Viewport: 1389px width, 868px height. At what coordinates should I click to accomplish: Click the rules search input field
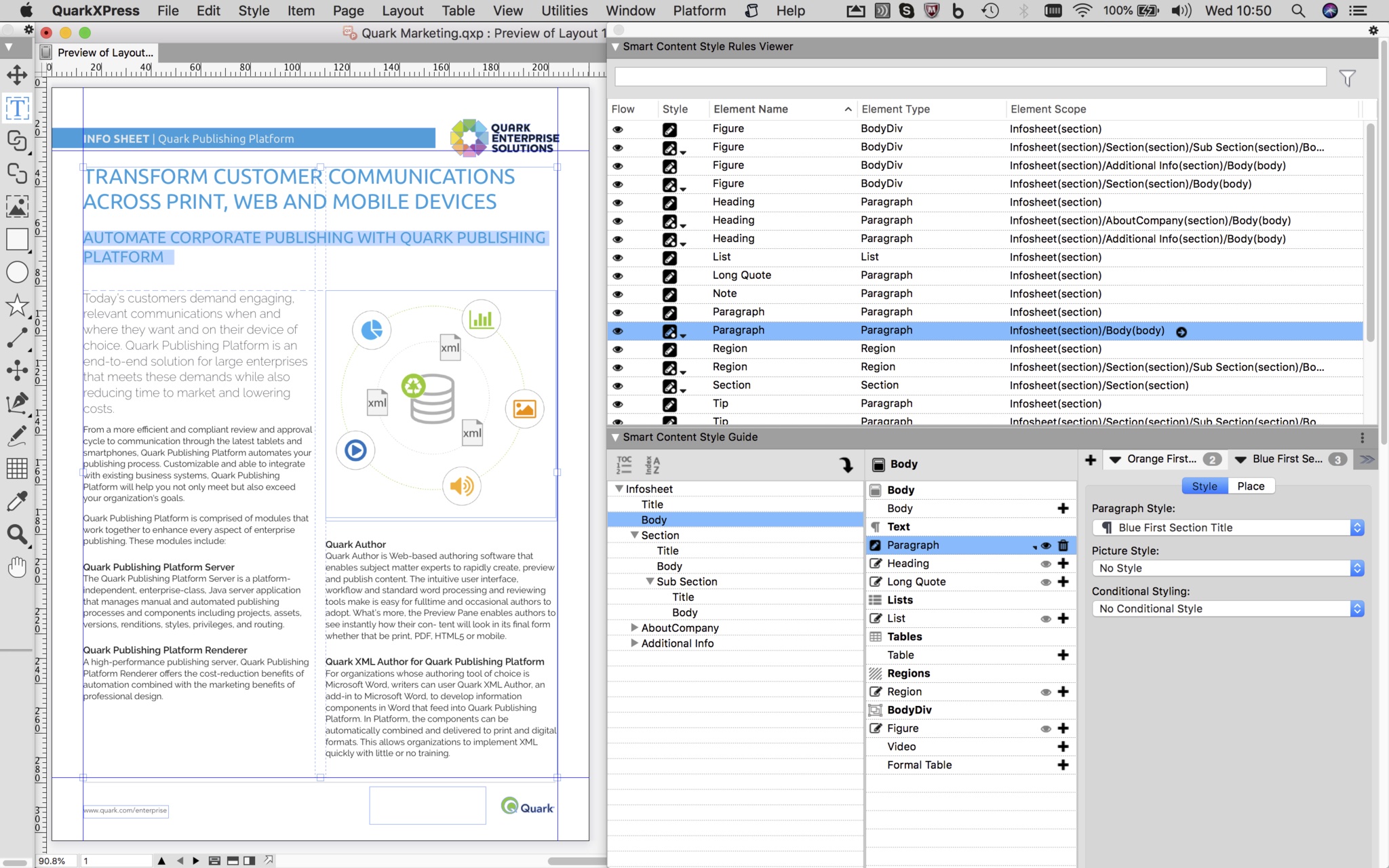point(970,77)
